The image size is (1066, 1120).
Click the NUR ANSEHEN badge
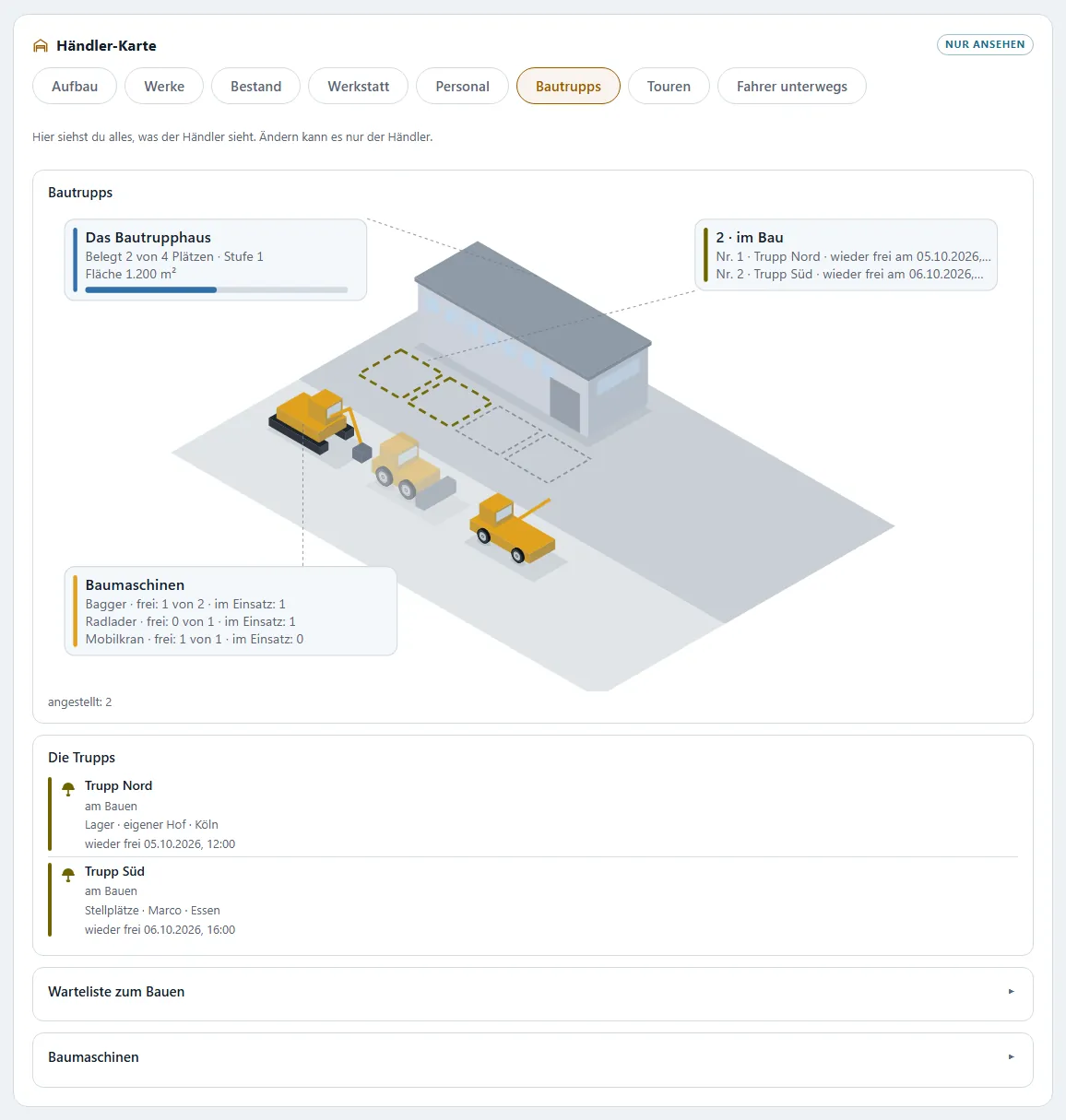pyautogui.click(x=985, y=44)
